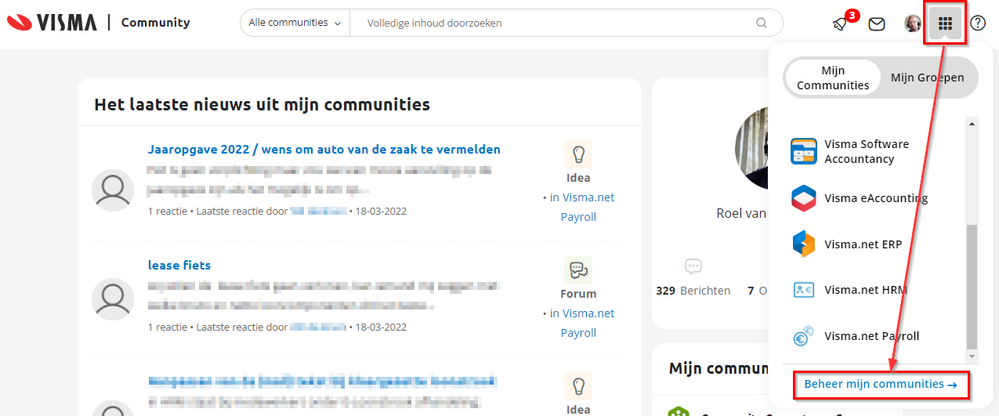
Task: Click the communities list scrollbar thumb
Action: click(x=972, y=285)
